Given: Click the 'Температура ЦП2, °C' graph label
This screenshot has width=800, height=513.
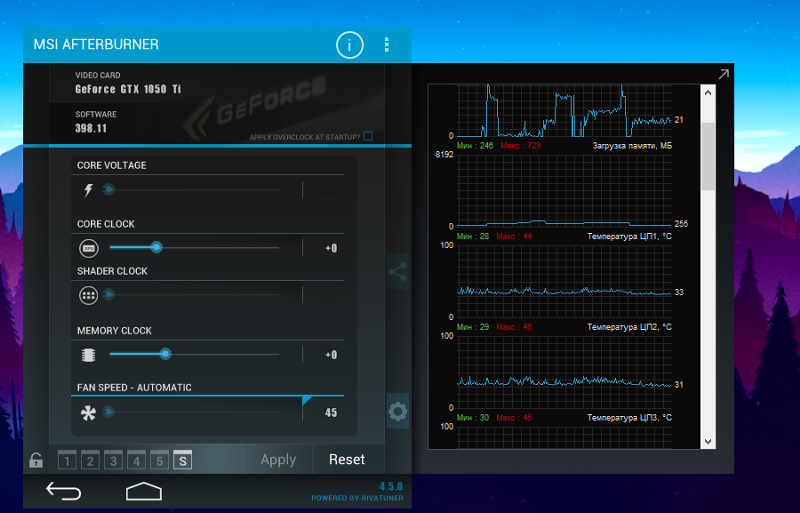Looking at the screenshot, I should 630,327.
